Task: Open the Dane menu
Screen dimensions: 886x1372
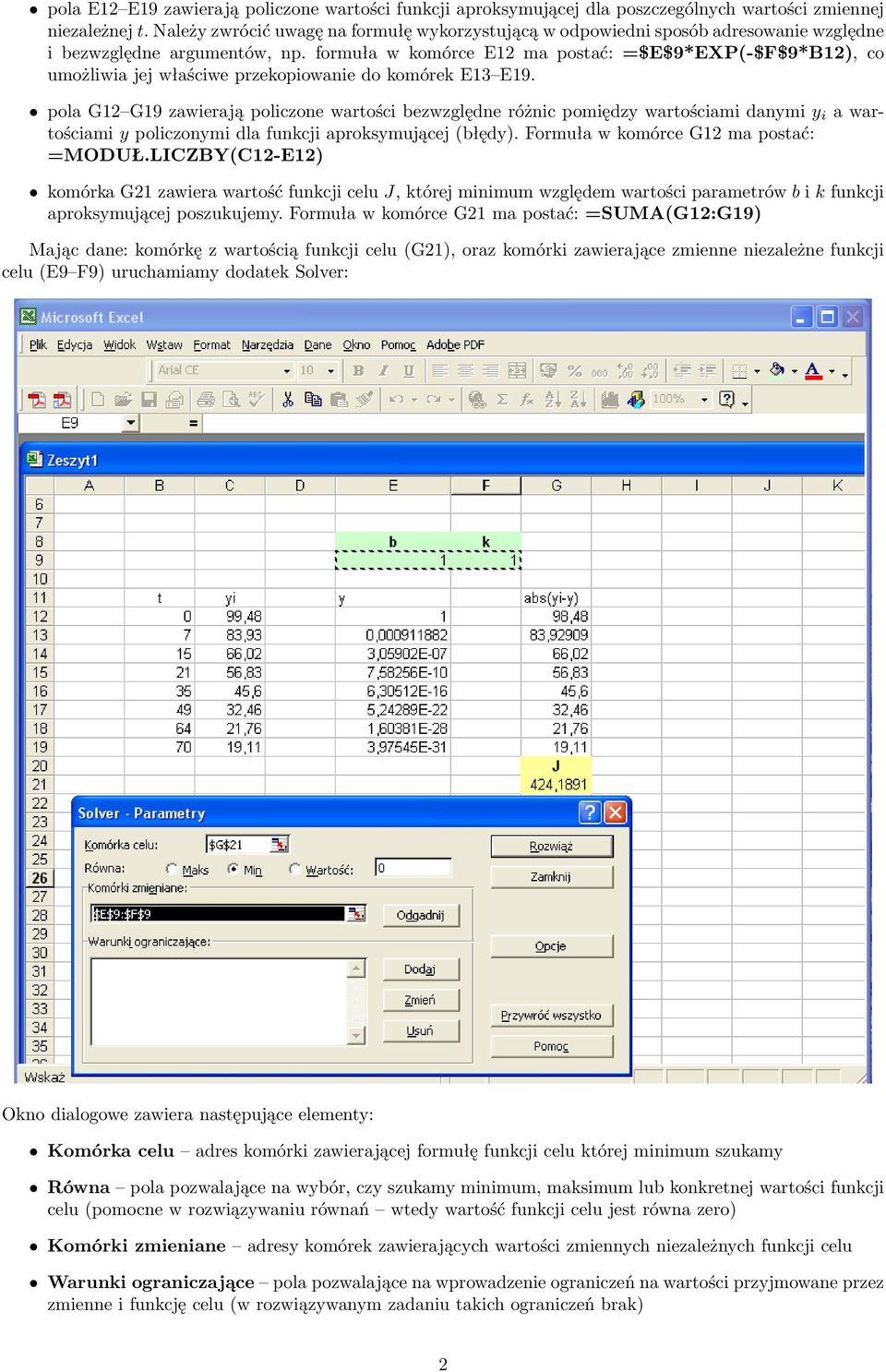Action: click(x=318, y=344)
